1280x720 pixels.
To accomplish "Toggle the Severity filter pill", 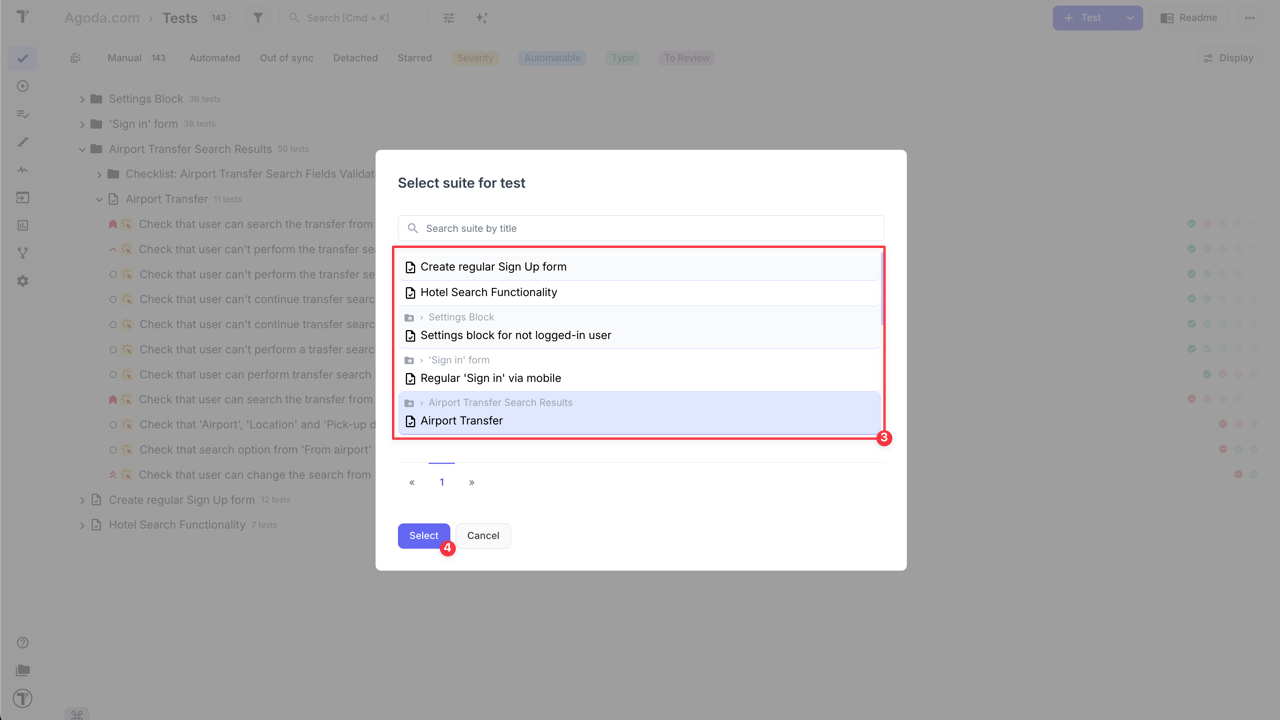I will [x=475, y=58].
